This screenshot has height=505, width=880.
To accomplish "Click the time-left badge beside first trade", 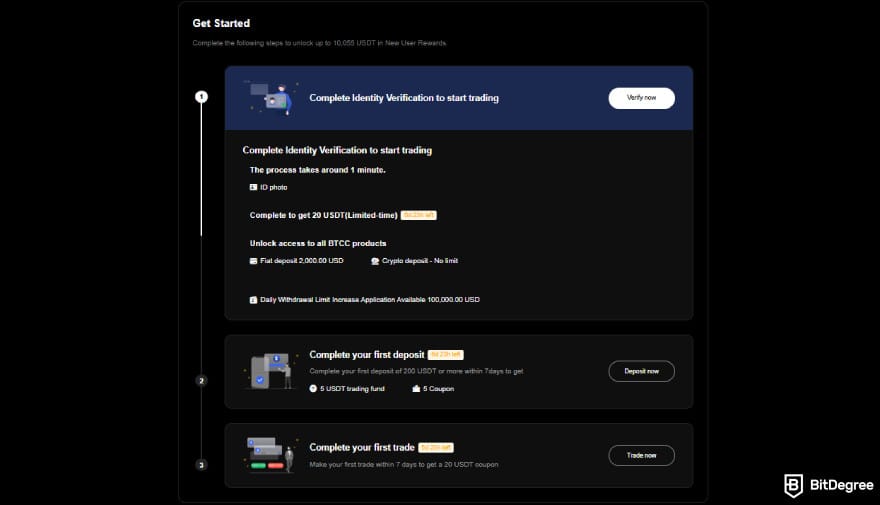I will click(436, 448).
